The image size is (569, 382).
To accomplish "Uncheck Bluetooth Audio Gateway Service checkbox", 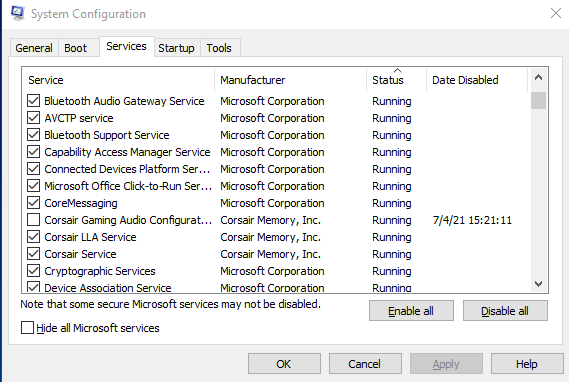I will click(33, 101).
